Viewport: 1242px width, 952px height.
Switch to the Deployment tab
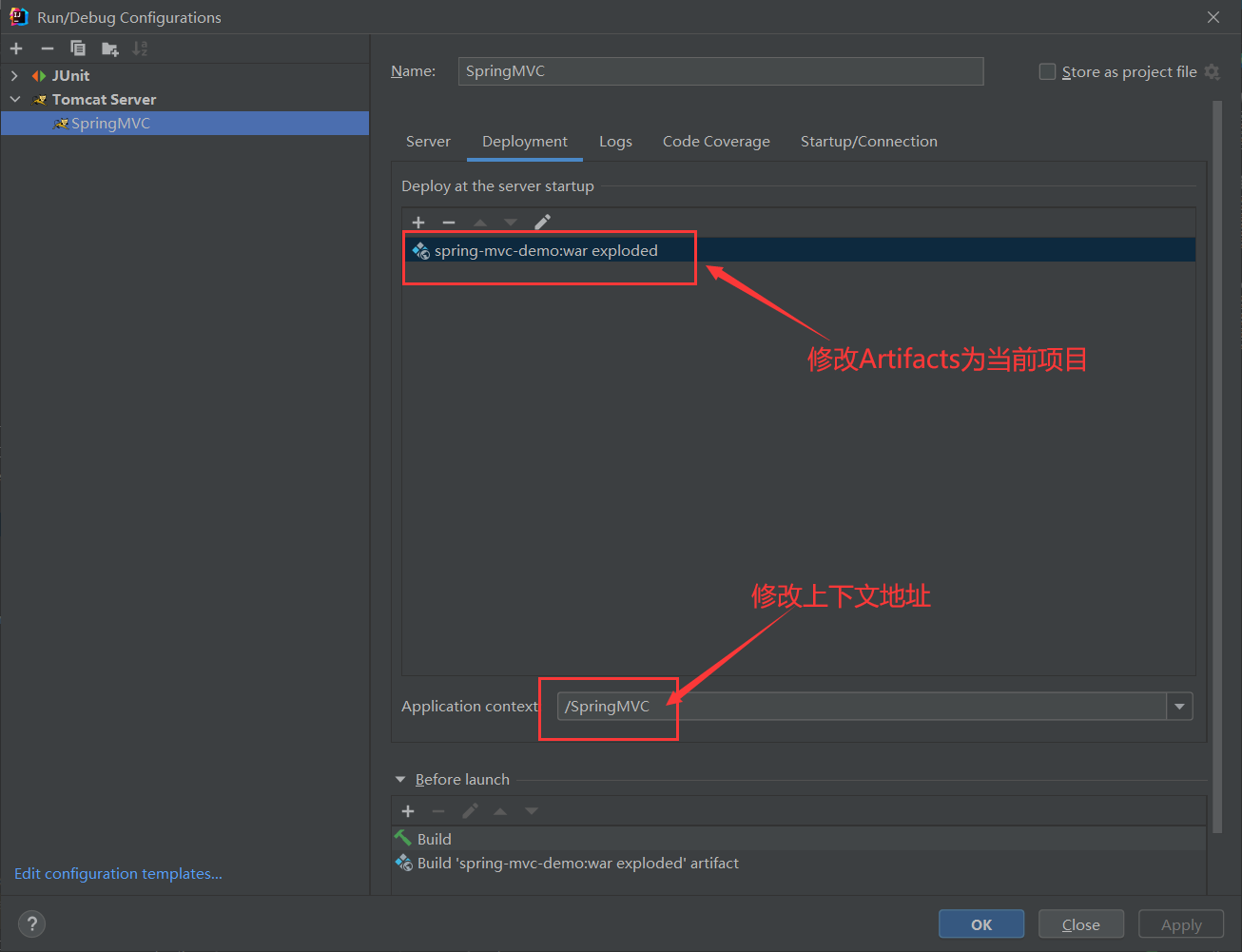[x=525, y=142]
